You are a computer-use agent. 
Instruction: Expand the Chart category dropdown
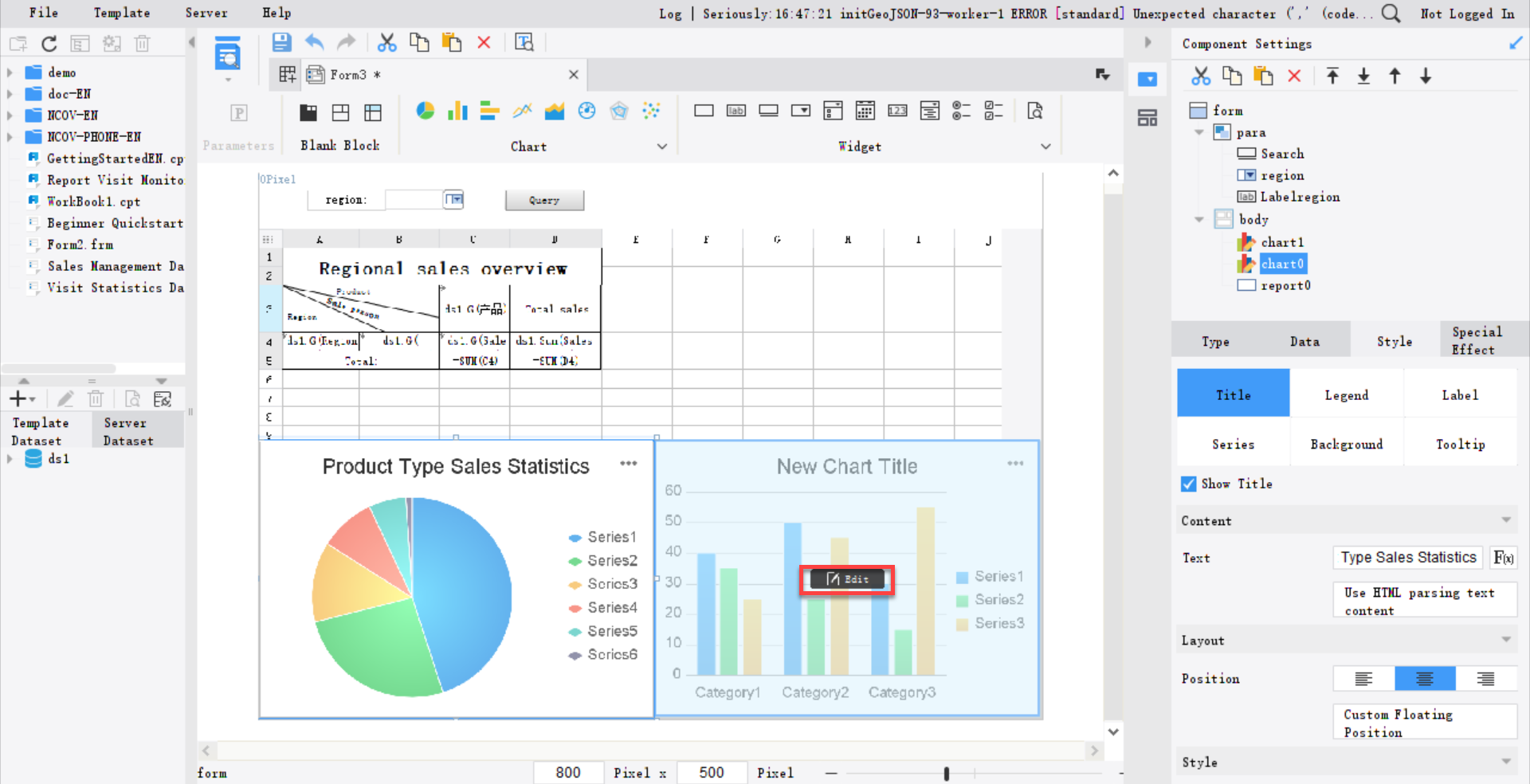(x=661, y=146)
